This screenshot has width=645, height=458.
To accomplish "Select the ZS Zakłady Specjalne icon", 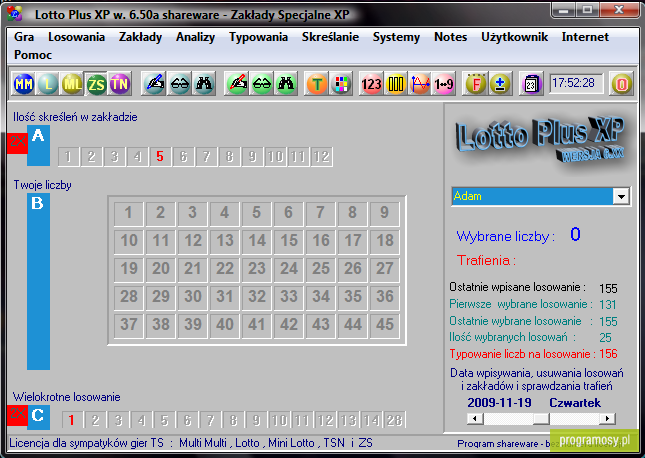I will point(96,84).
